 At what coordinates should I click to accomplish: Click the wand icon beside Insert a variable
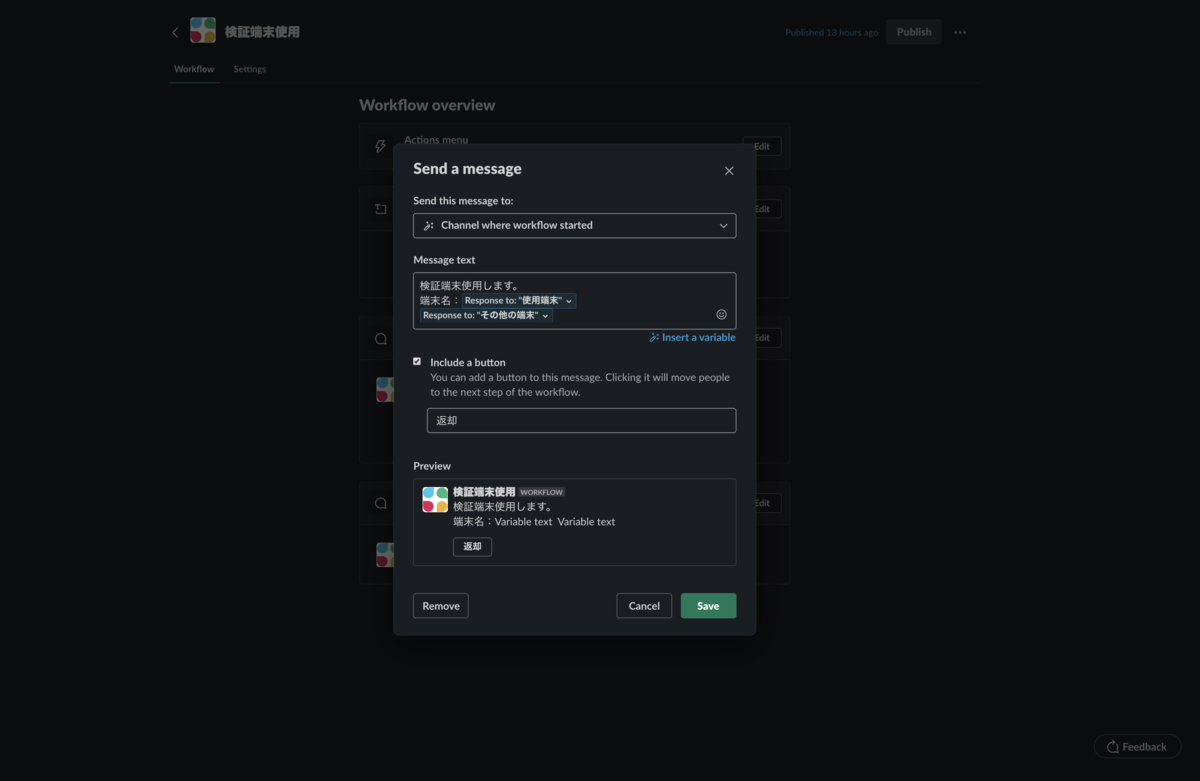pos(654,338)
